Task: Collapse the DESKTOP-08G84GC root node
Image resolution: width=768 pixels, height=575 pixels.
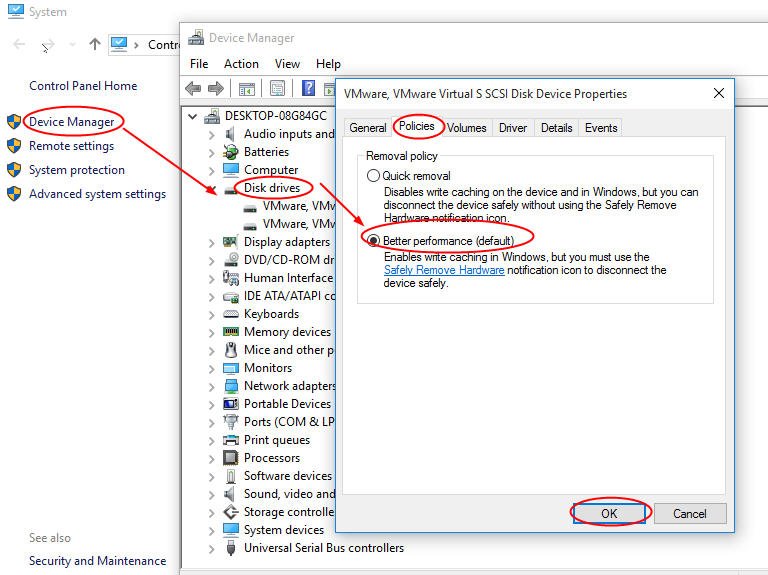Action: (193, 116)
